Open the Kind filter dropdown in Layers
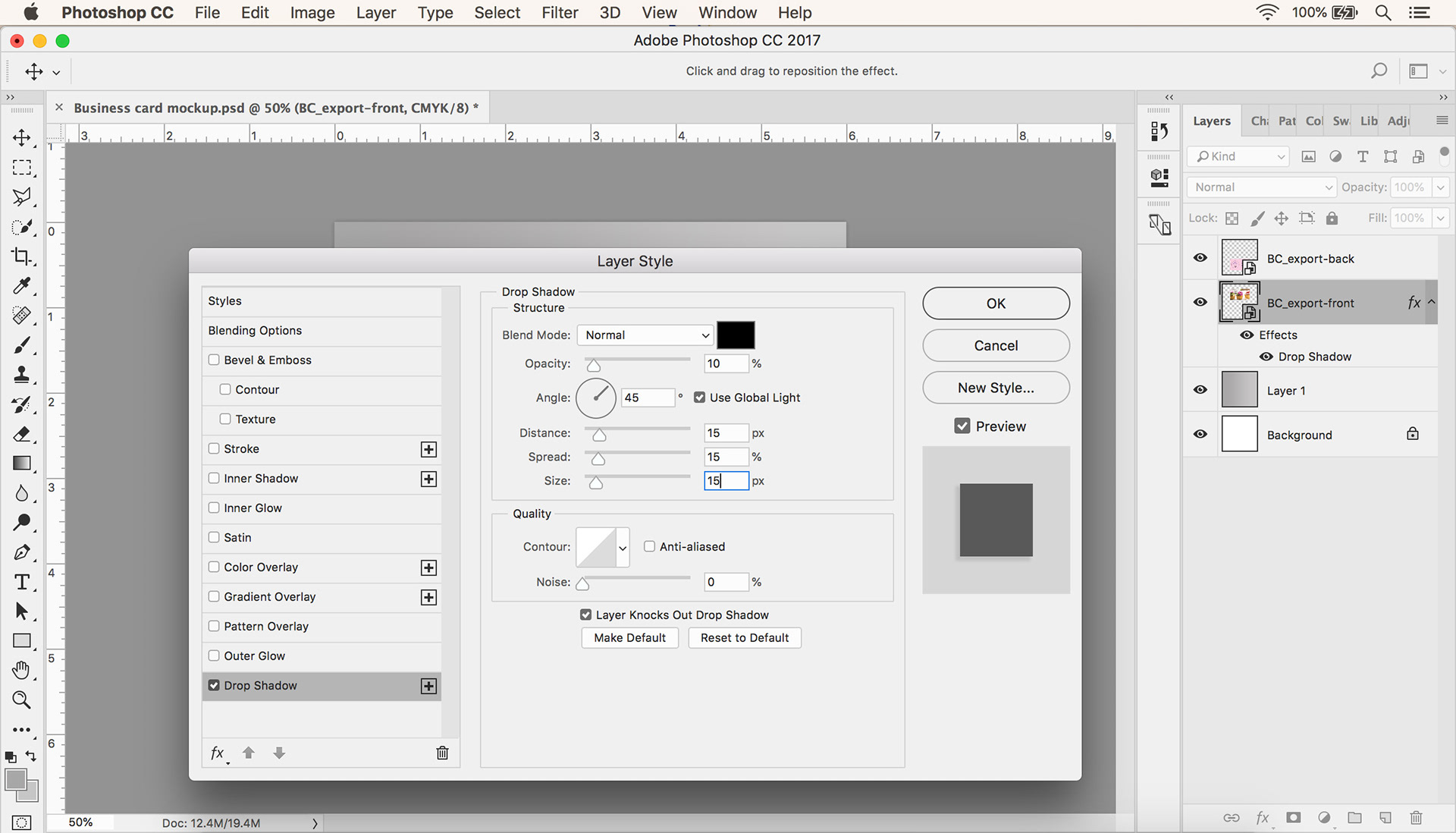 1239,156
